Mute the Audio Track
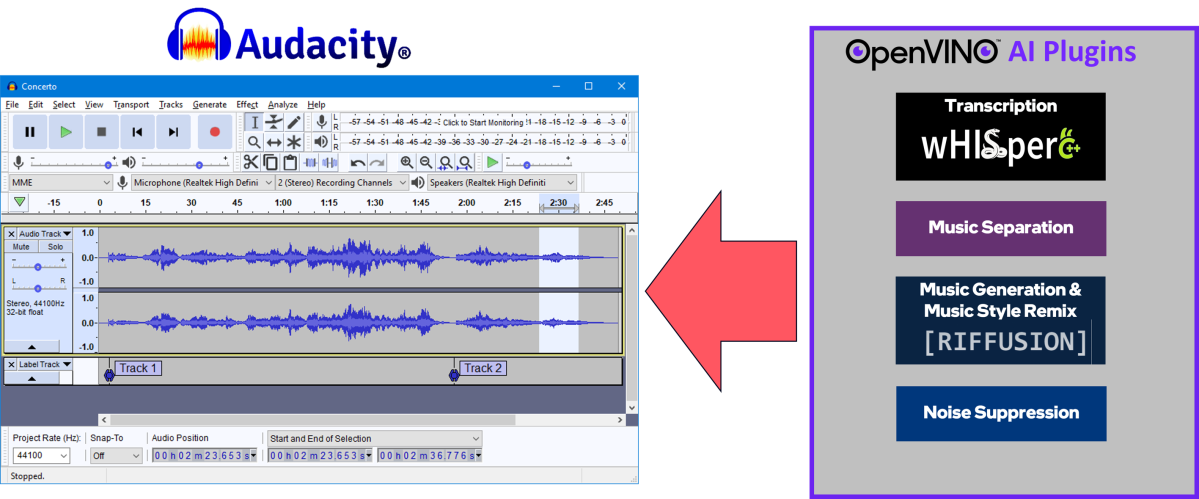The width and height of the screenshot is (1199, 499). click(21, 247)
